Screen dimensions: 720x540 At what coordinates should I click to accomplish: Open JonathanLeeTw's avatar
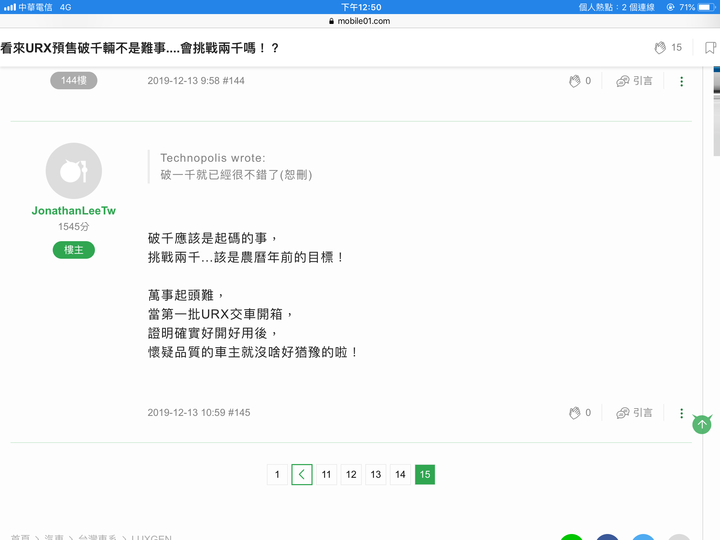73,171
